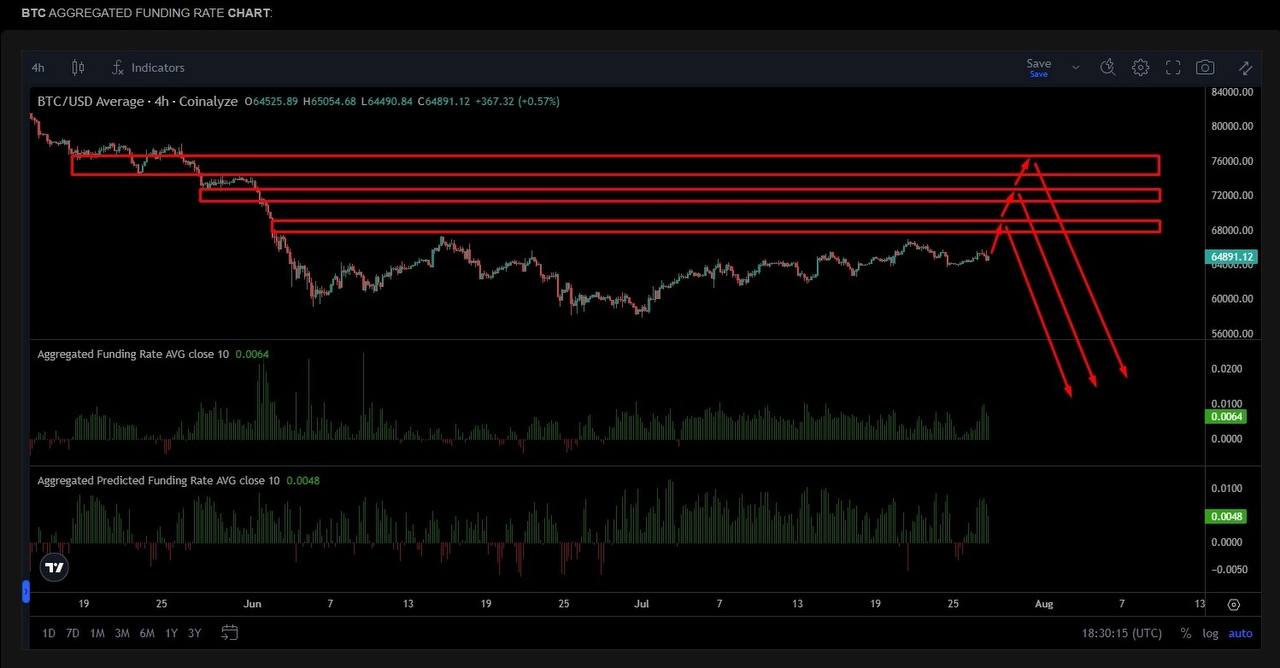Open the drawing tools icon at top right
This screenshot has width=1280, height=668.
coord(1245,68)
